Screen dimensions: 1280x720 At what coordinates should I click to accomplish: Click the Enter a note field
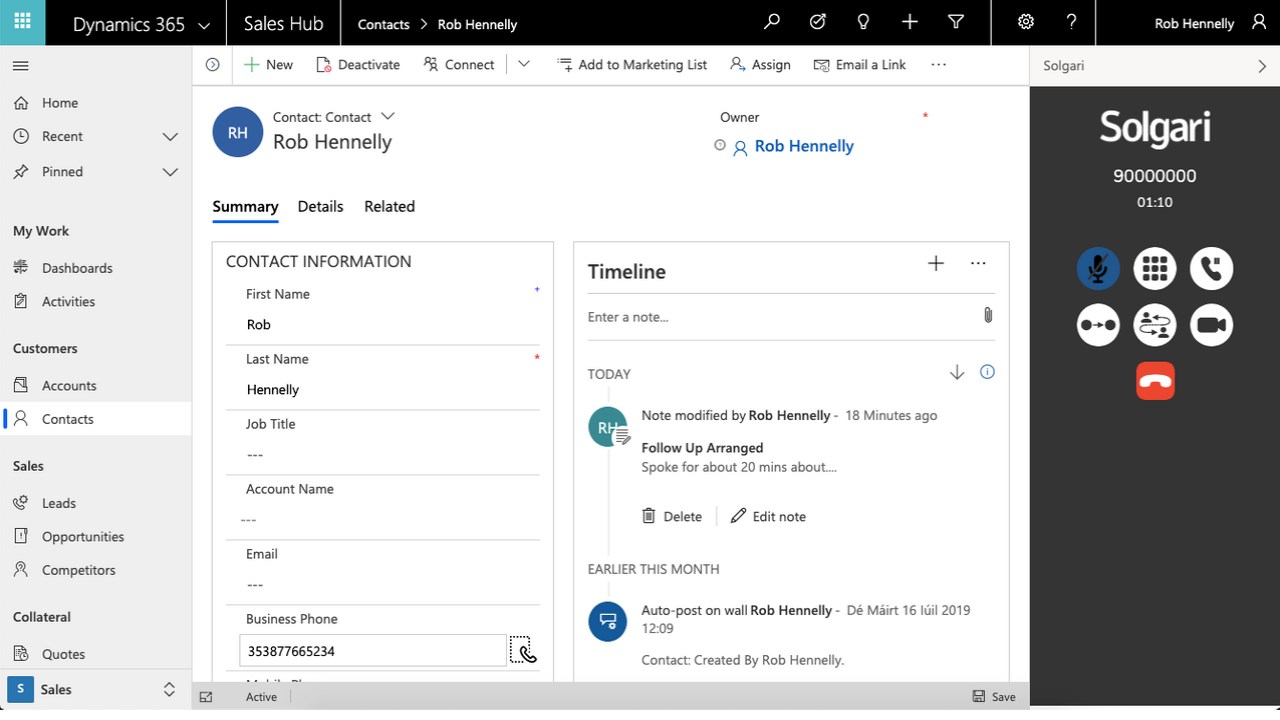(780, 317)
